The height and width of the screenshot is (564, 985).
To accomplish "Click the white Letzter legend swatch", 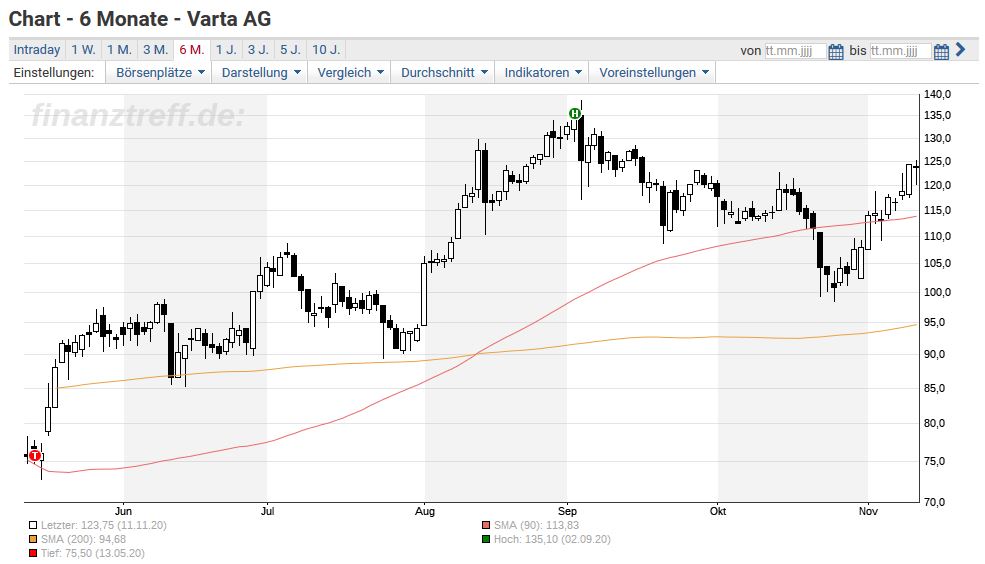I will coord(33,526).
